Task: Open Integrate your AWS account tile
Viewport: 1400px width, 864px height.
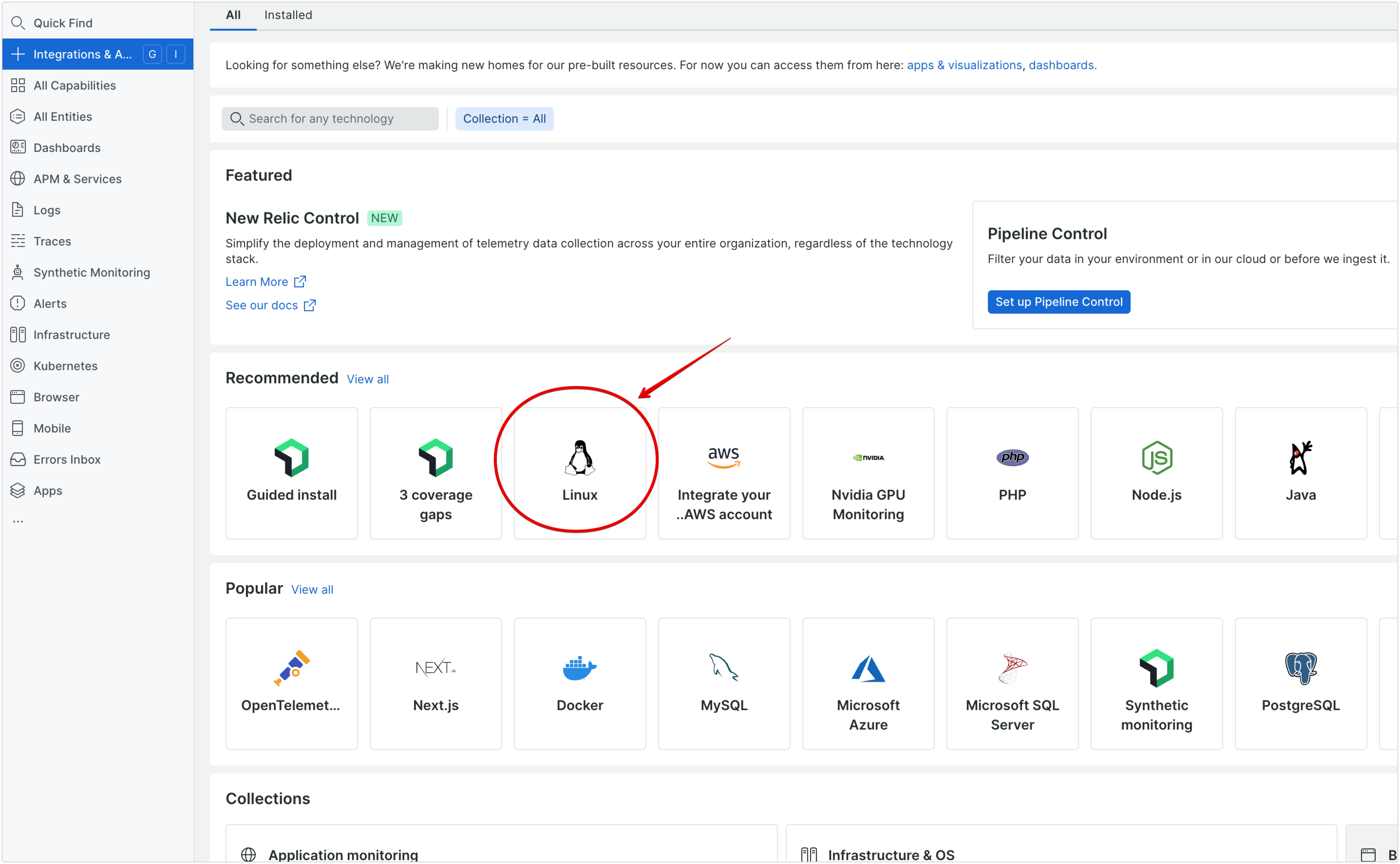Action: pyautogui.click(x=724, y=473)
